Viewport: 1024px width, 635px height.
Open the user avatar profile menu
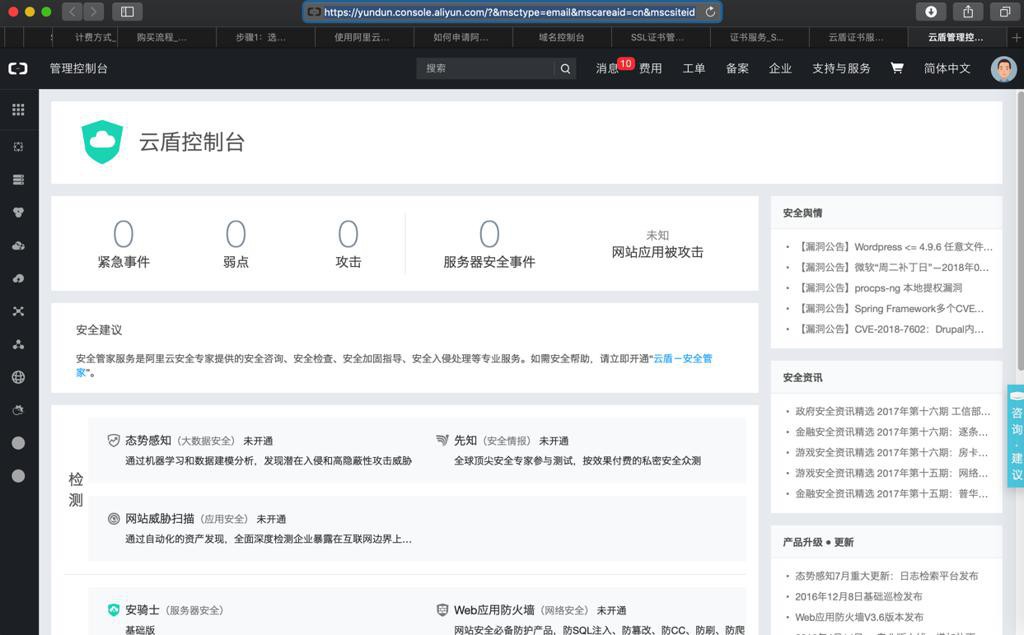click(x=1003, y=69)
